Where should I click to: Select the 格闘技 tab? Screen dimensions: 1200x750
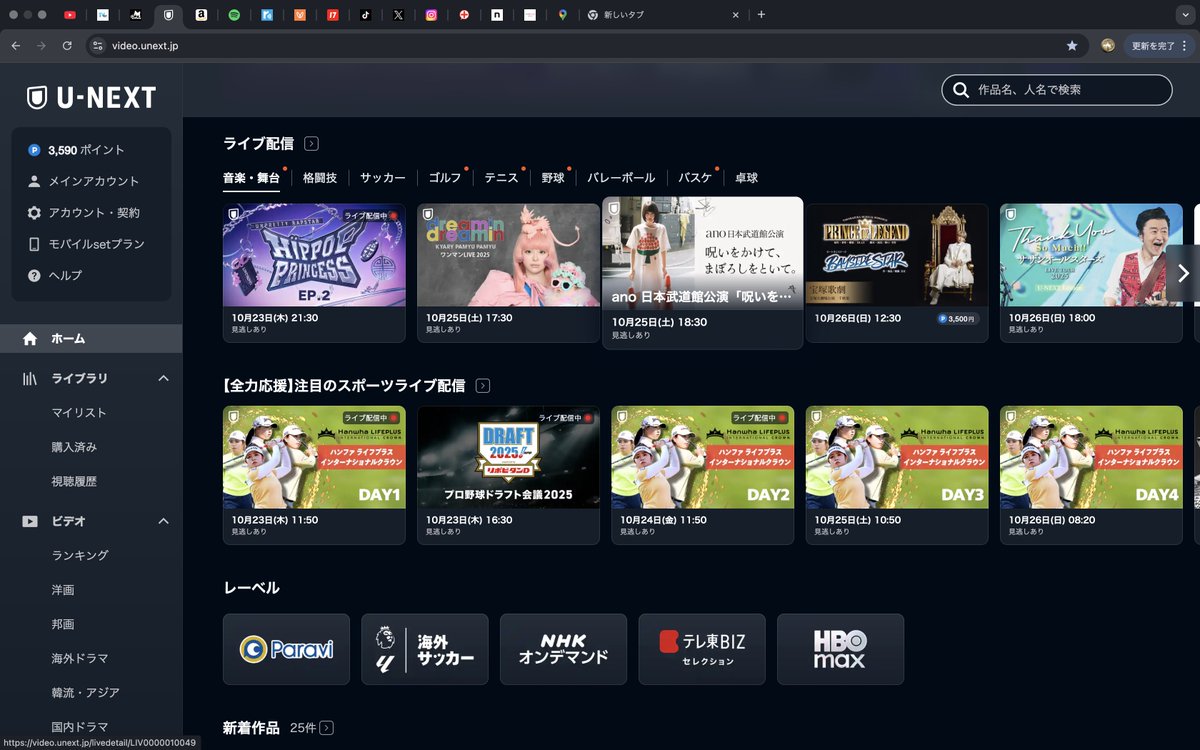pyautogui.click(x=320, y=178)
